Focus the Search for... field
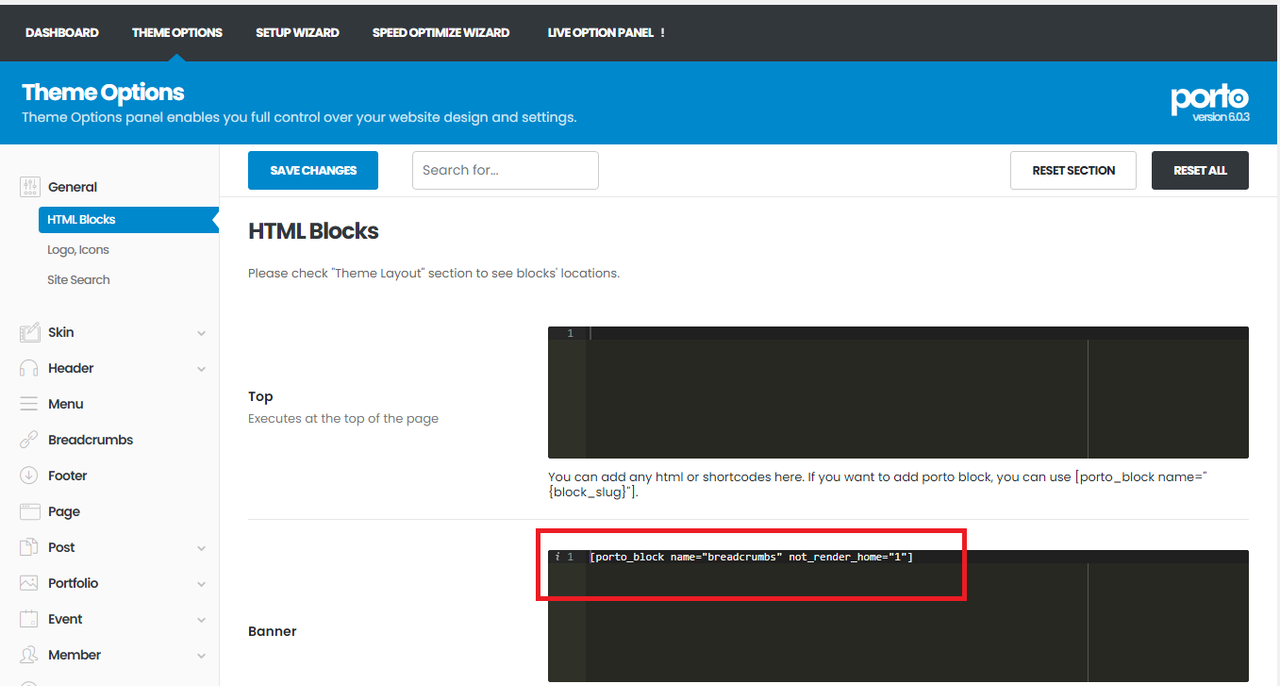The image size is (1280, 686). [505, 170]
